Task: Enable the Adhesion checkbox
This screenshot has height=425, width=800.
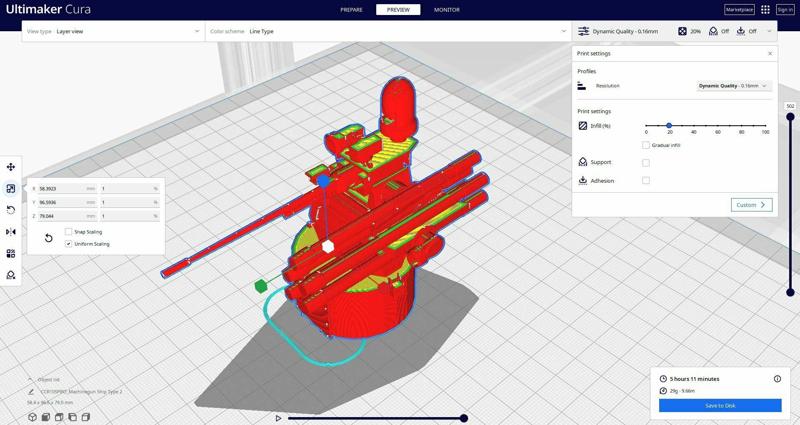Action: 646,180
